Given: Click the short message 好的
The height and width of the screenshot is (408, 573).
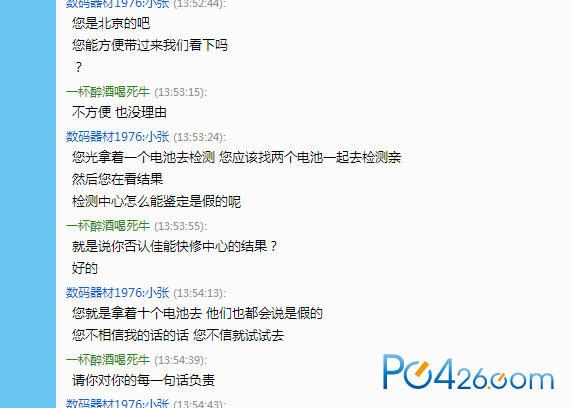Looking at the screenshot, I should click(85, 268).
